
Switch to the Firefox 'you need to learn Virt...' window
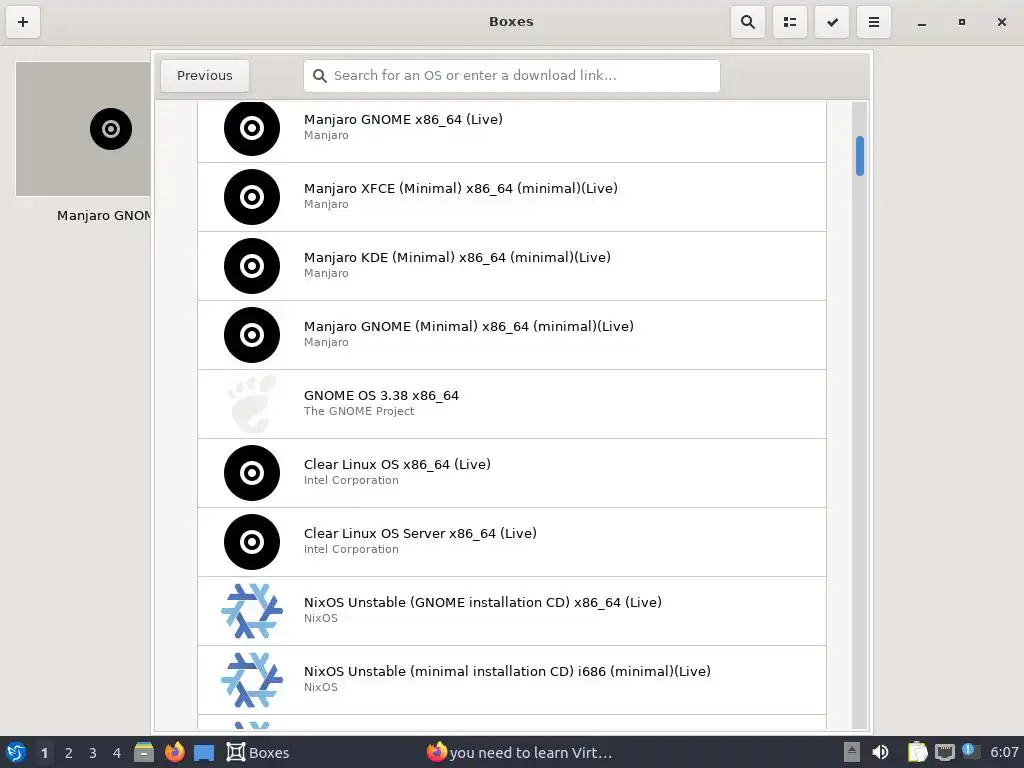[x=520, y=752]
